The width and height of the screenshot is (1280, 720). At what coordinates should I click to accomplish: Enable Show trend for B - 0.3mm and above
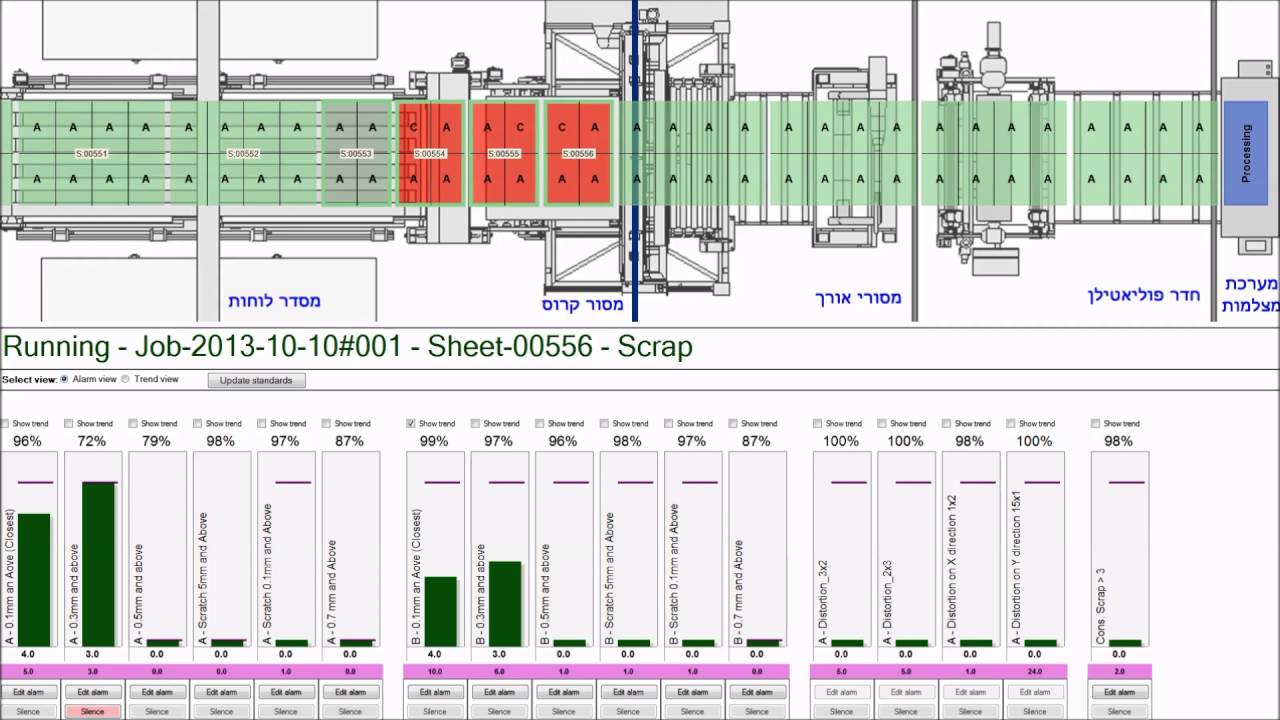[475, 423]
